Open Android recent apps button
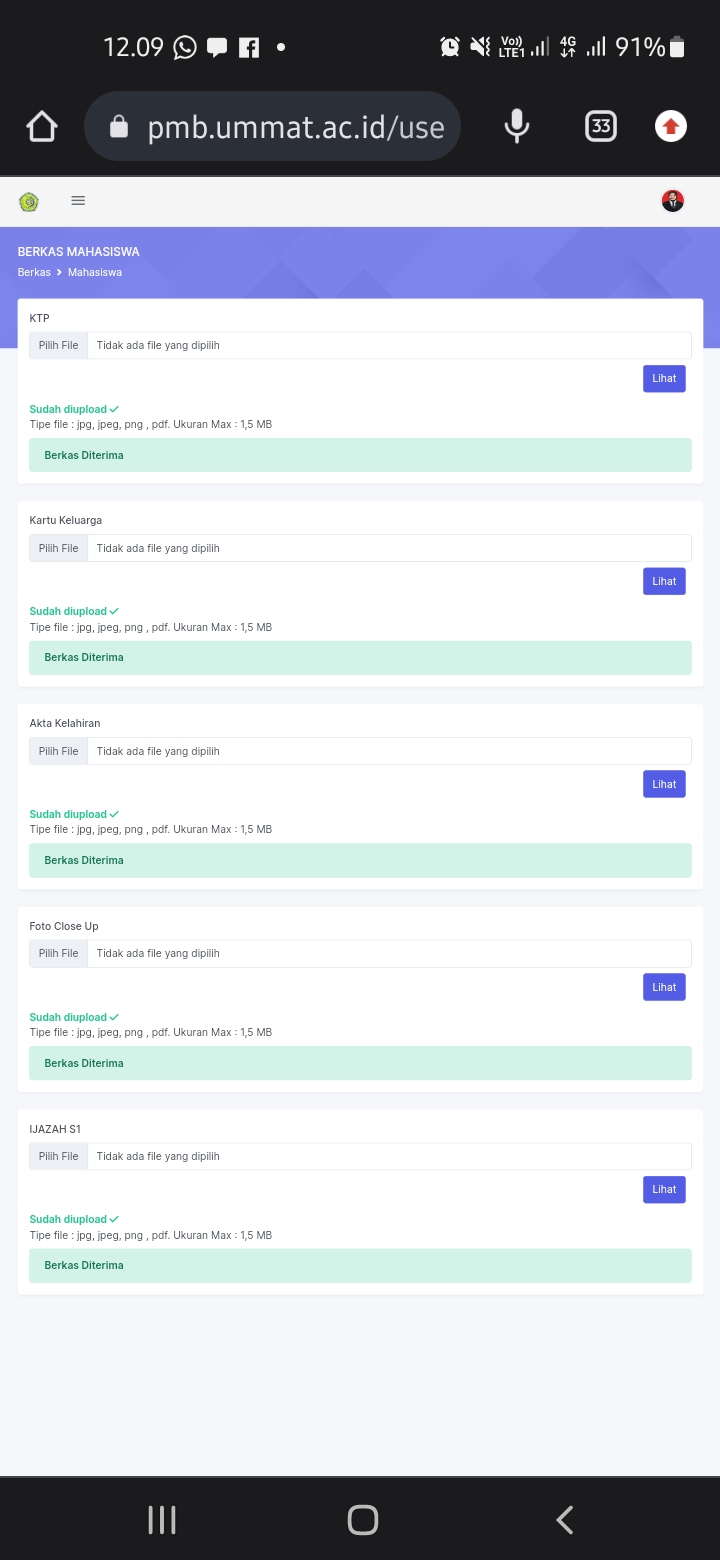This screenshot has height=1560, width=720. (x=162, y=1520)
